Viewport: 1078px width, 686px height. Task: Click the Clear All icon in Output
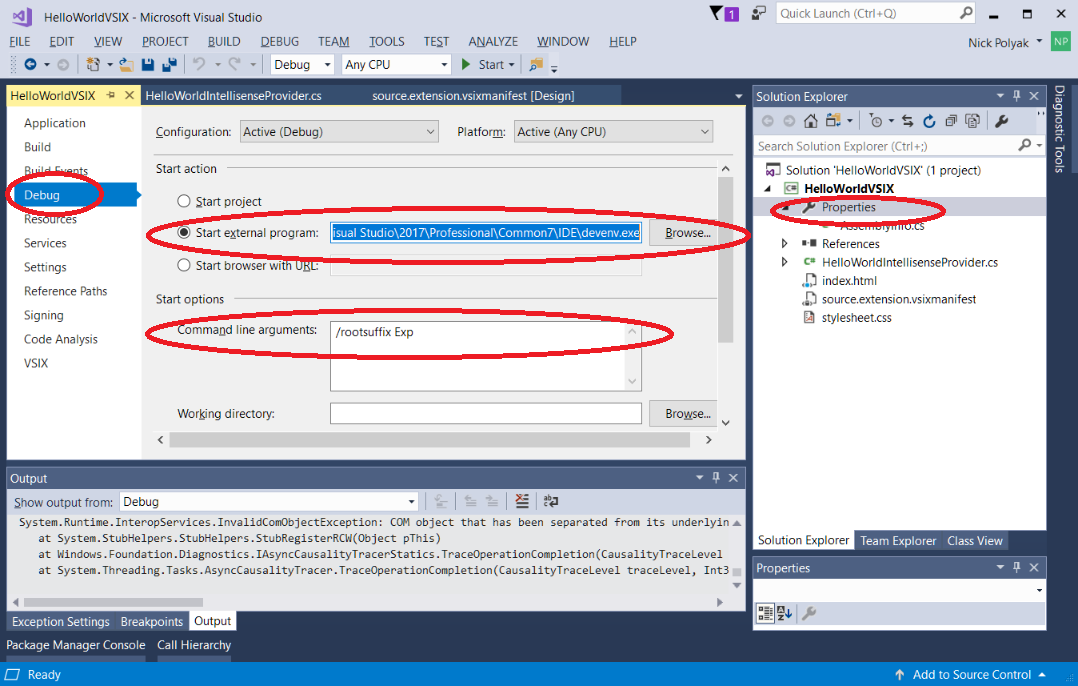click(522, 501)
